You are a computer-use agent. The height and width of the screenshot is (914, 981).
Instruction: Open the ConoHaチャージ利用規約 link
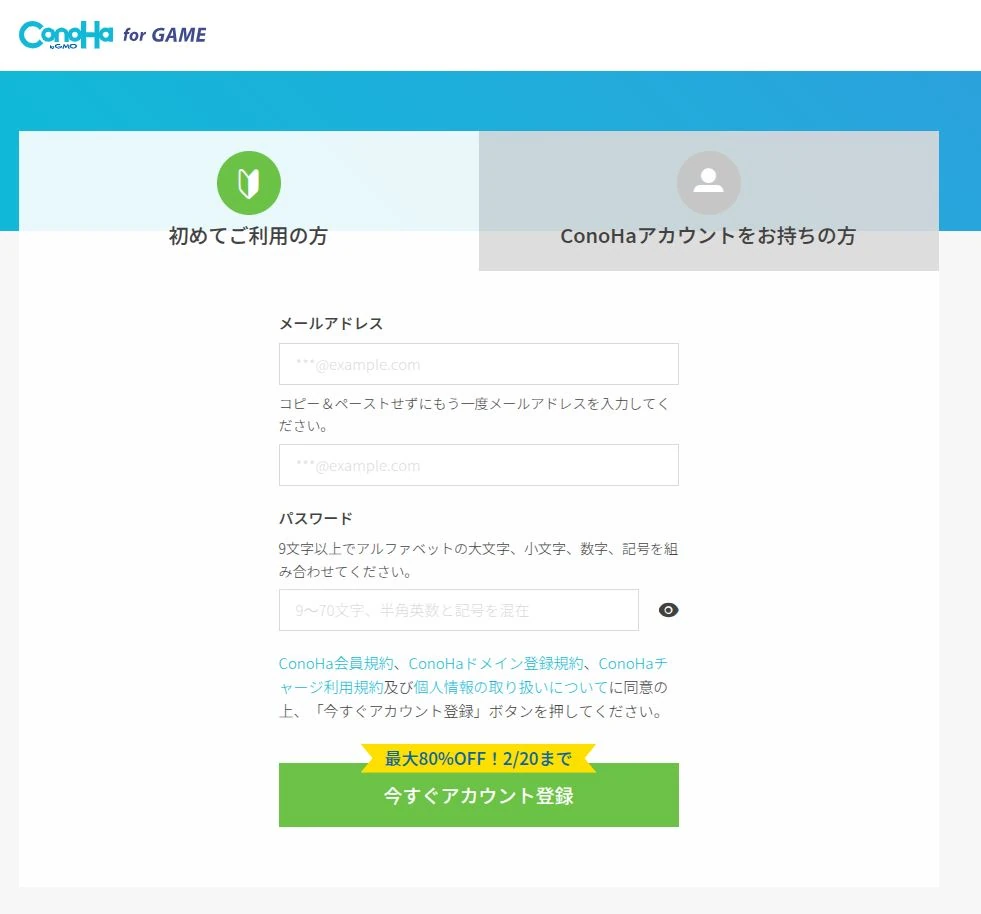(473, 676)
